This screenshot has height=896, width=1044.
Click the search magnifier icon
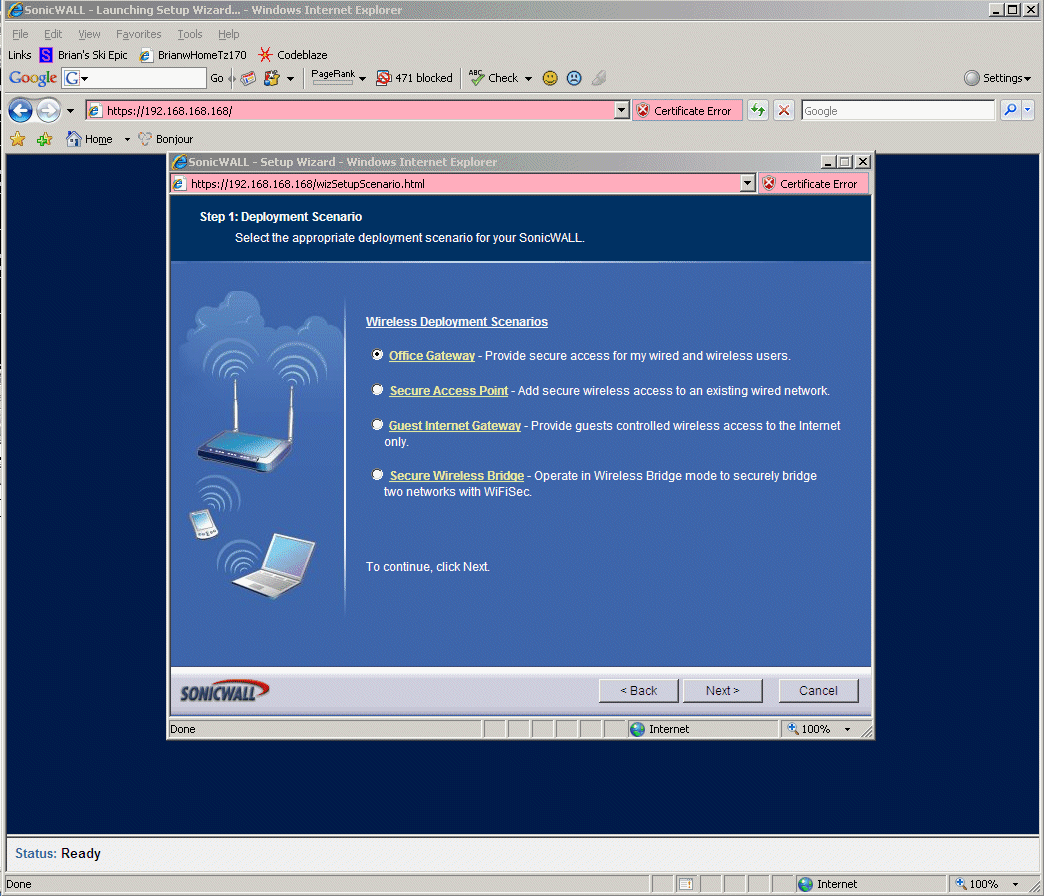(1010, 110)
